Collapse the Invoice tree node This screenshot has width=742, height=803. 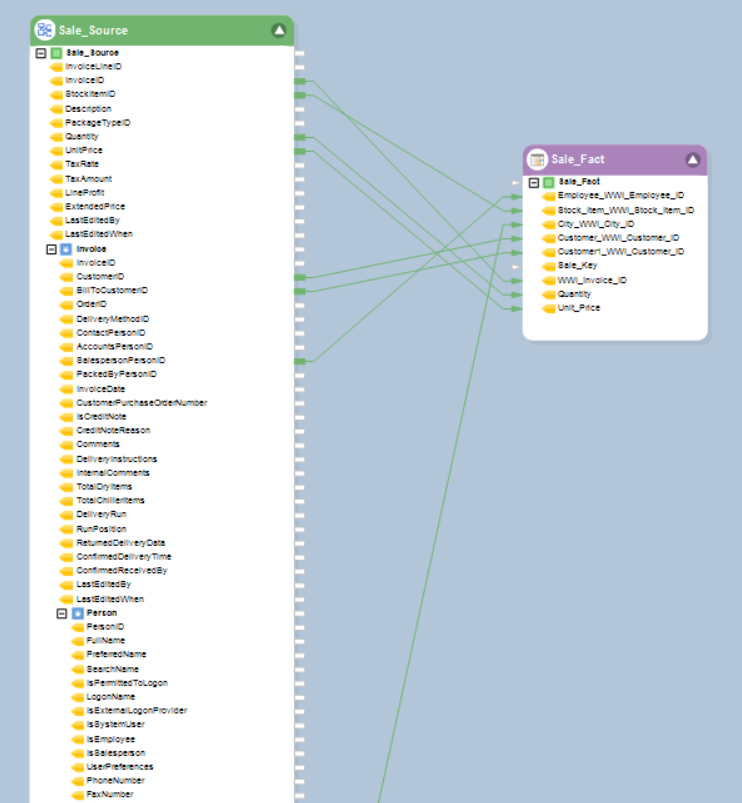pyautogui.click(x=52, y=249)
